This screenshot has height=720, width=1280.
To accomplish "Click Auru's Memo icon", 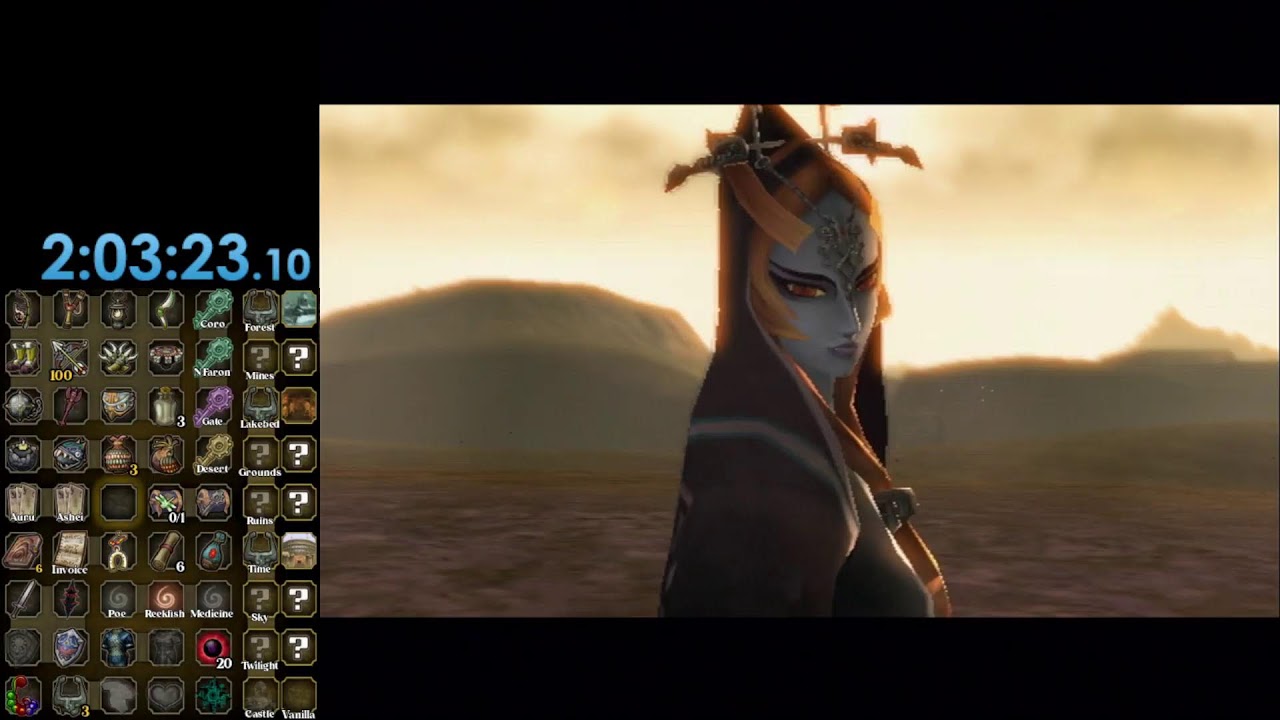I will point(22,502).
